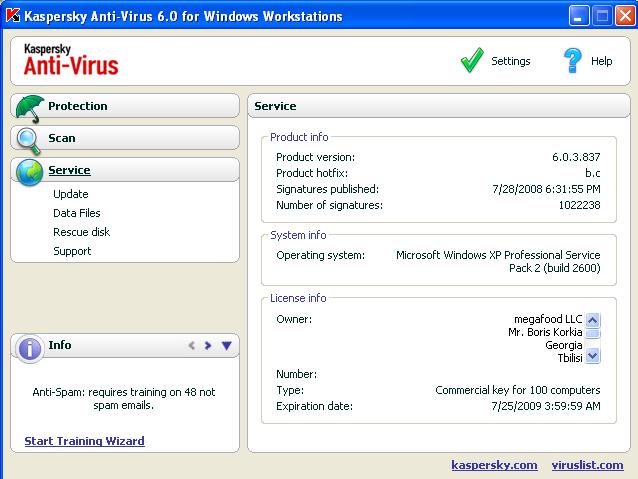Open Update under Service

pos(71,194)
